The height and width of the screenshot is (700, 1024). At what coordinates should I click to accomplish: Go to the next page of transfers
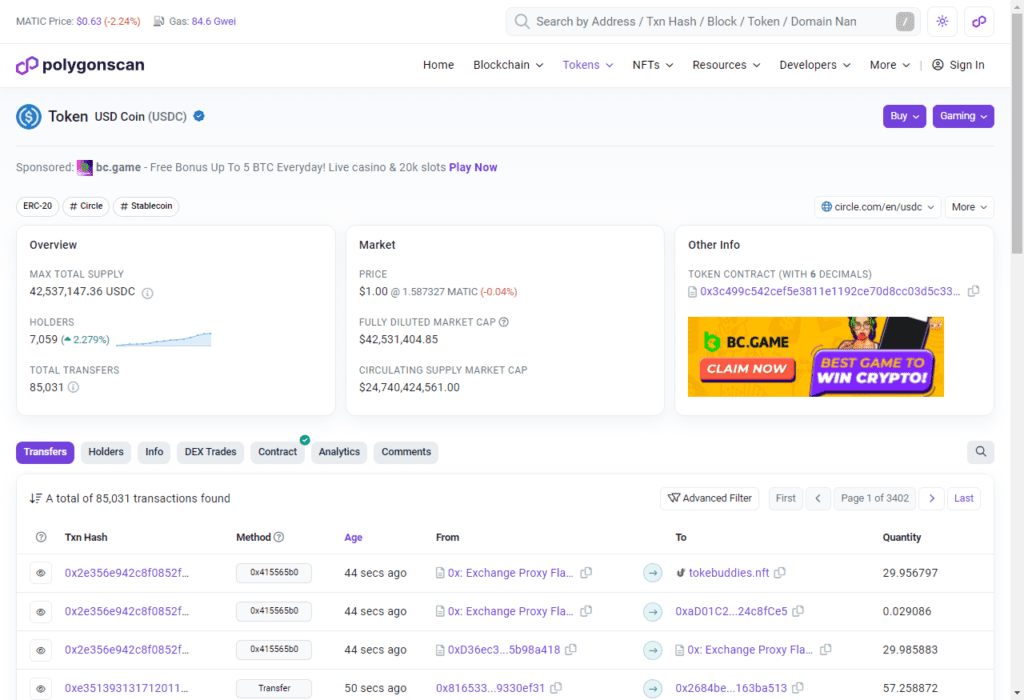click(x=931, y=498)
